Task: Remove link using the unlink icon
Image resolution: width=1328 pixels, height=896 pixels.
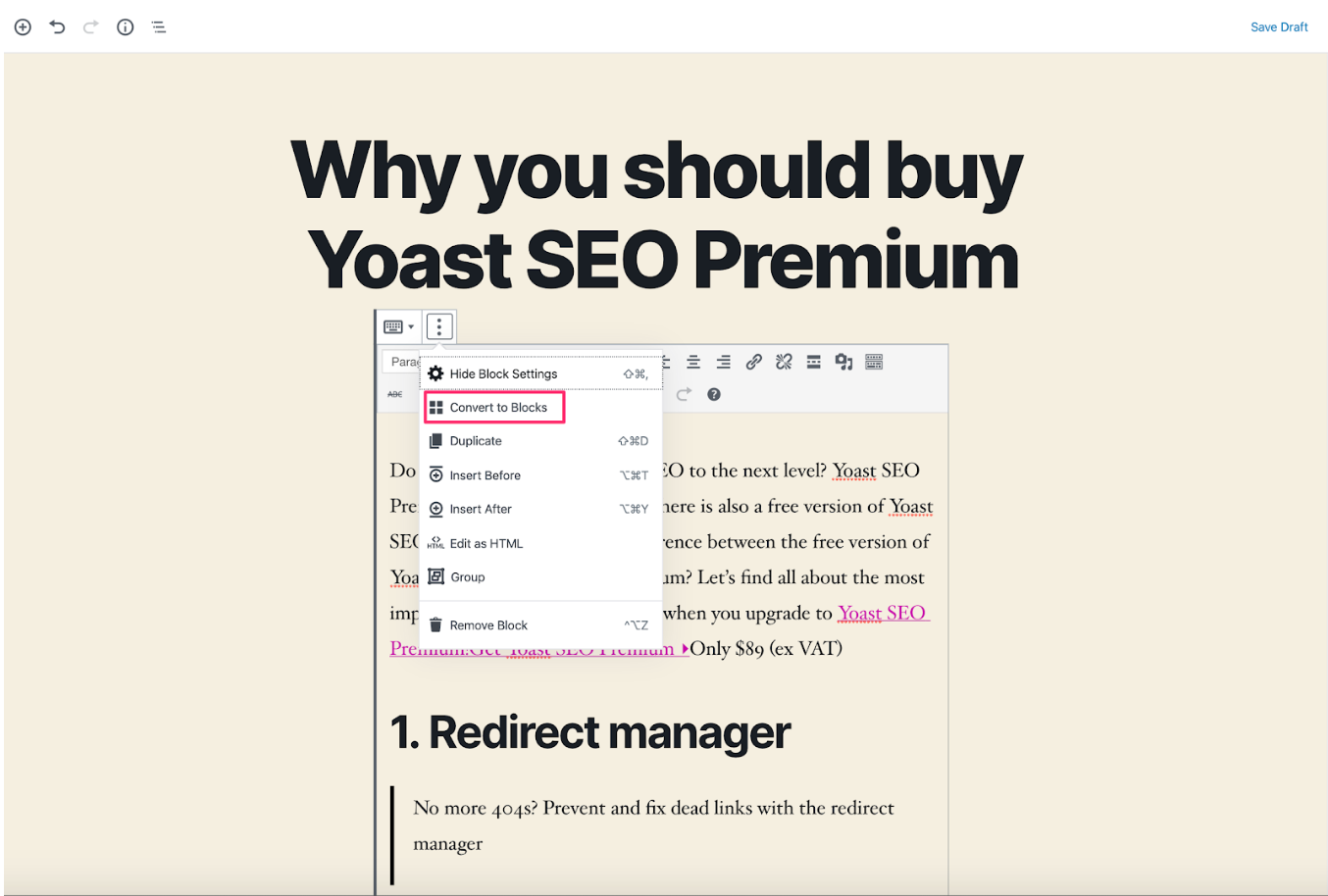Action: coord(783,361)
